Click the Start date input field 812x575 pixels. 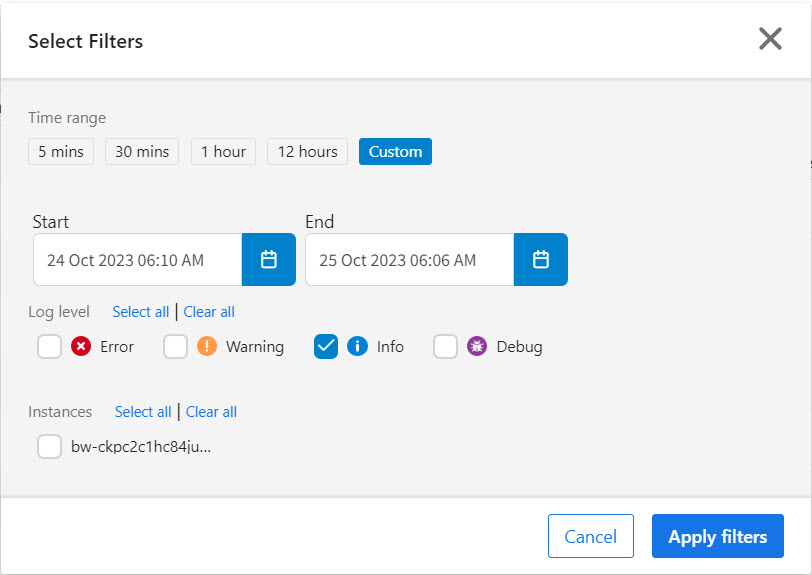point(138,260)
